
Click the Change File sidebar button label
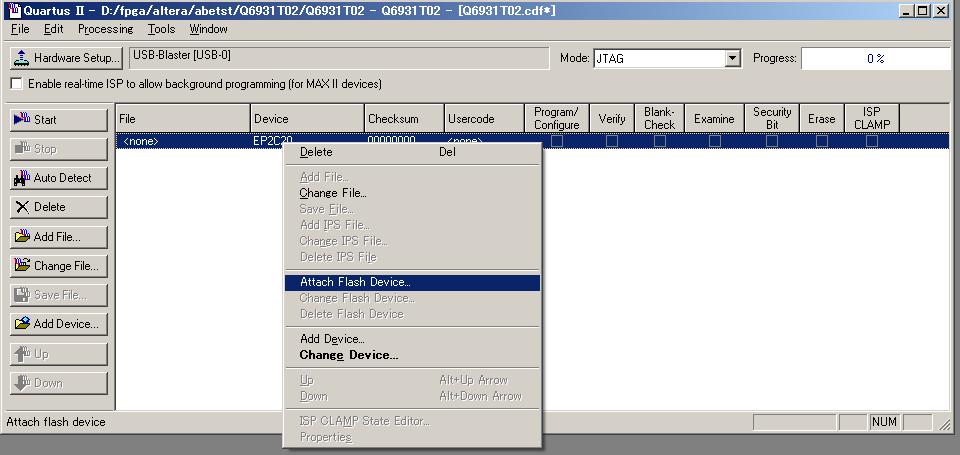coord(66,266)
